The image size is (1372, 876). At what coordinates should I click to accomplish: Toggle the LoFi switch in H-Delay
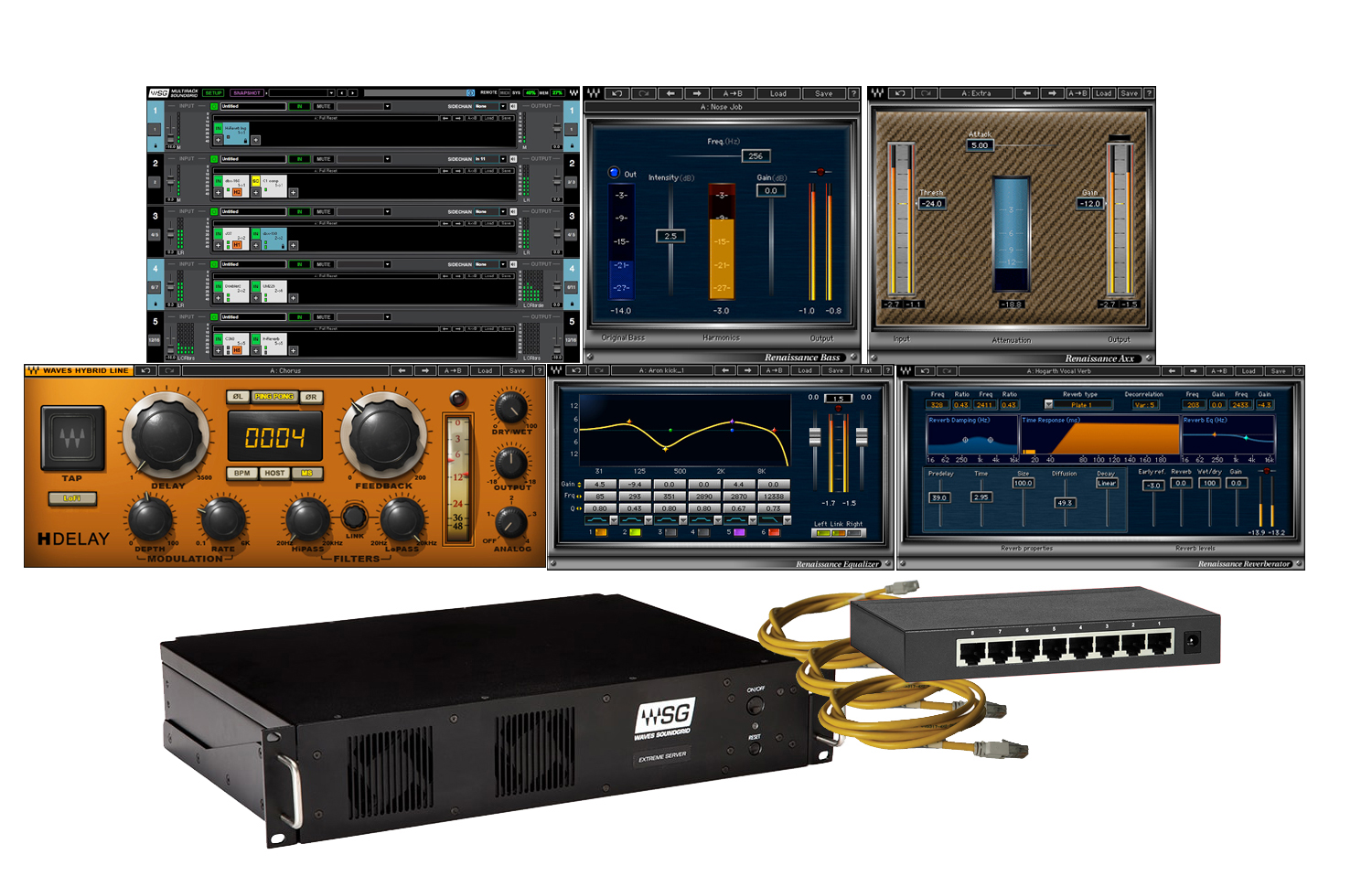pyautogui.click(x=71, y=498)
